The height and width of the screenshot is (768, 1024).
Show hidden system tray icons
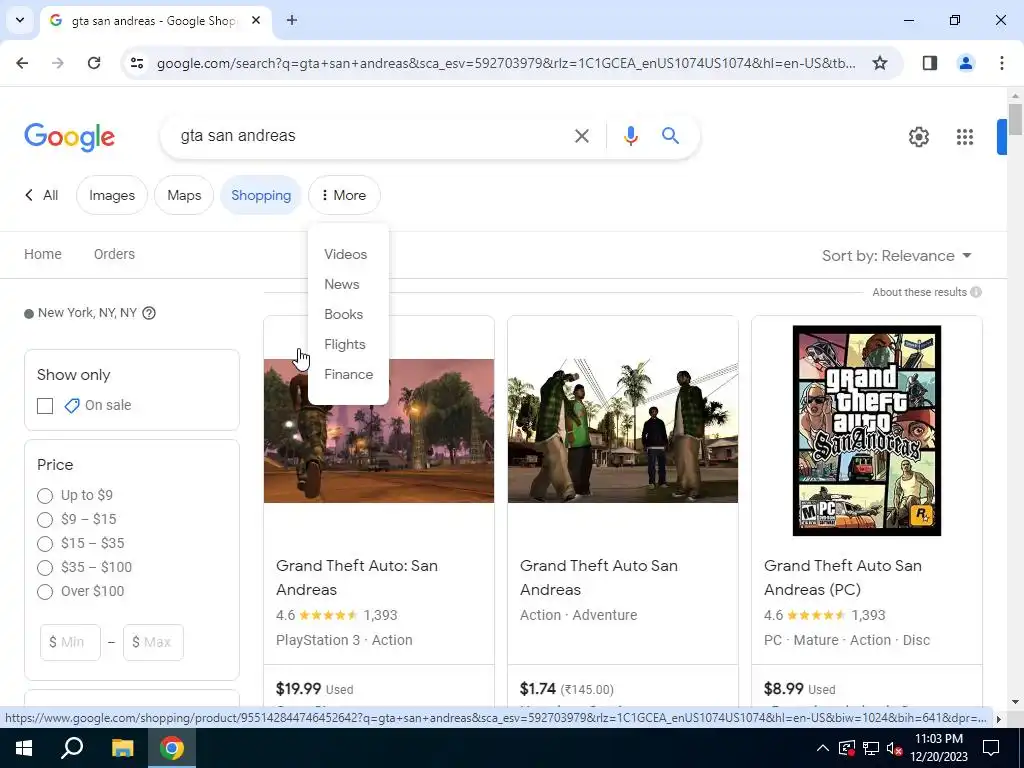tap(822, 748)
